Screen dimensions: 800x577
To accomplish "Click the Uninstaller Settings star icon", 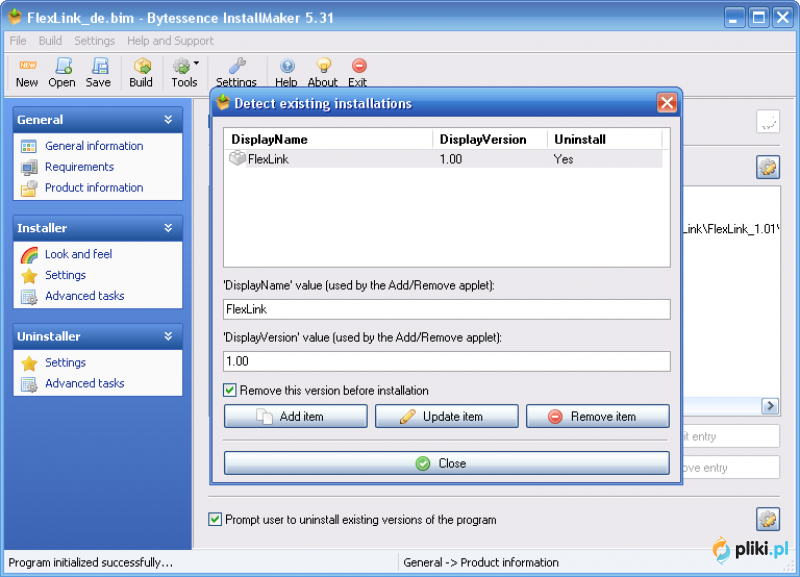I will coord(29,363).
